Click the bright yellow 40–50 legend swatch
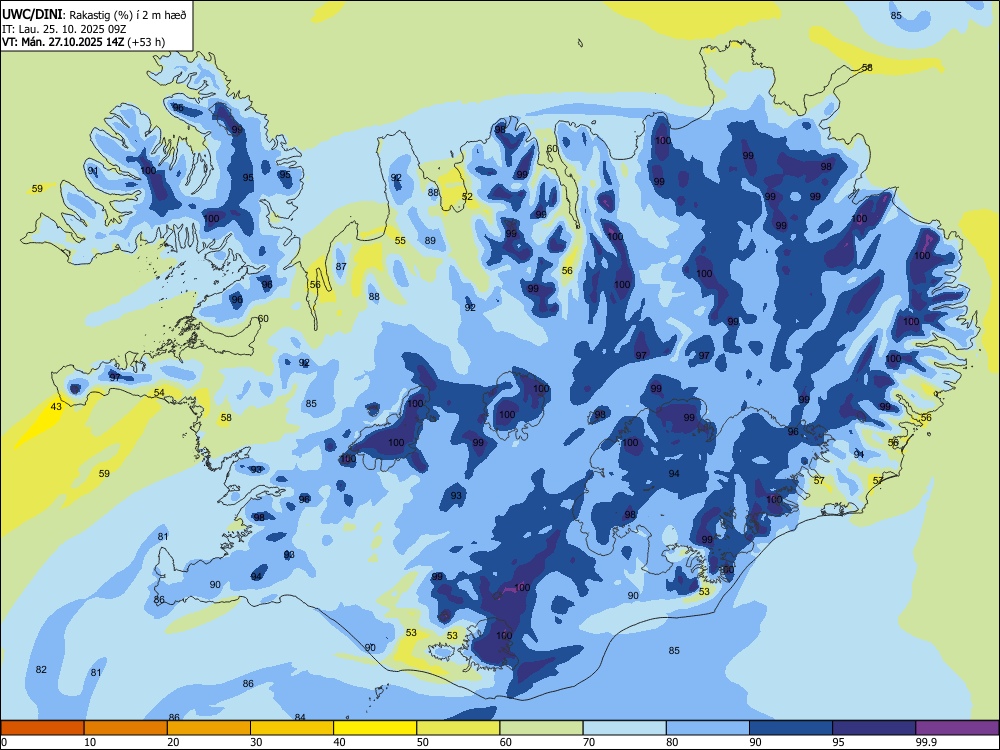Viewport: 1000px width, 750px height. coord(375,728)
